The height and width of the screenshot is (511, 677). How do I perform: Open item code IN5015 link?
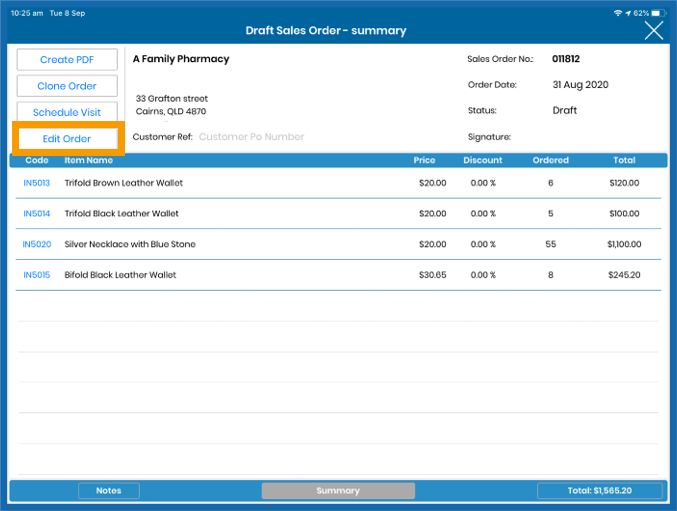(x=36, y=275)
